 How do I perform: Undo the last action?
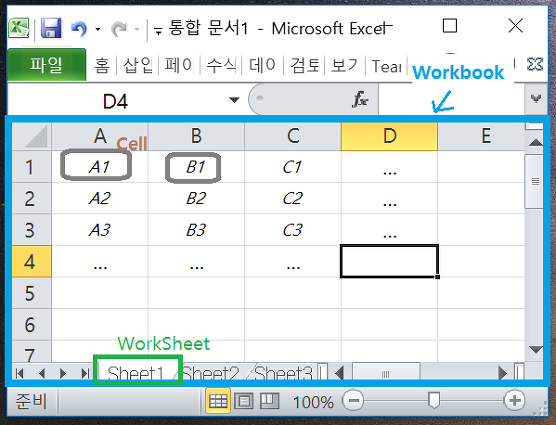[x=79, y=29]
